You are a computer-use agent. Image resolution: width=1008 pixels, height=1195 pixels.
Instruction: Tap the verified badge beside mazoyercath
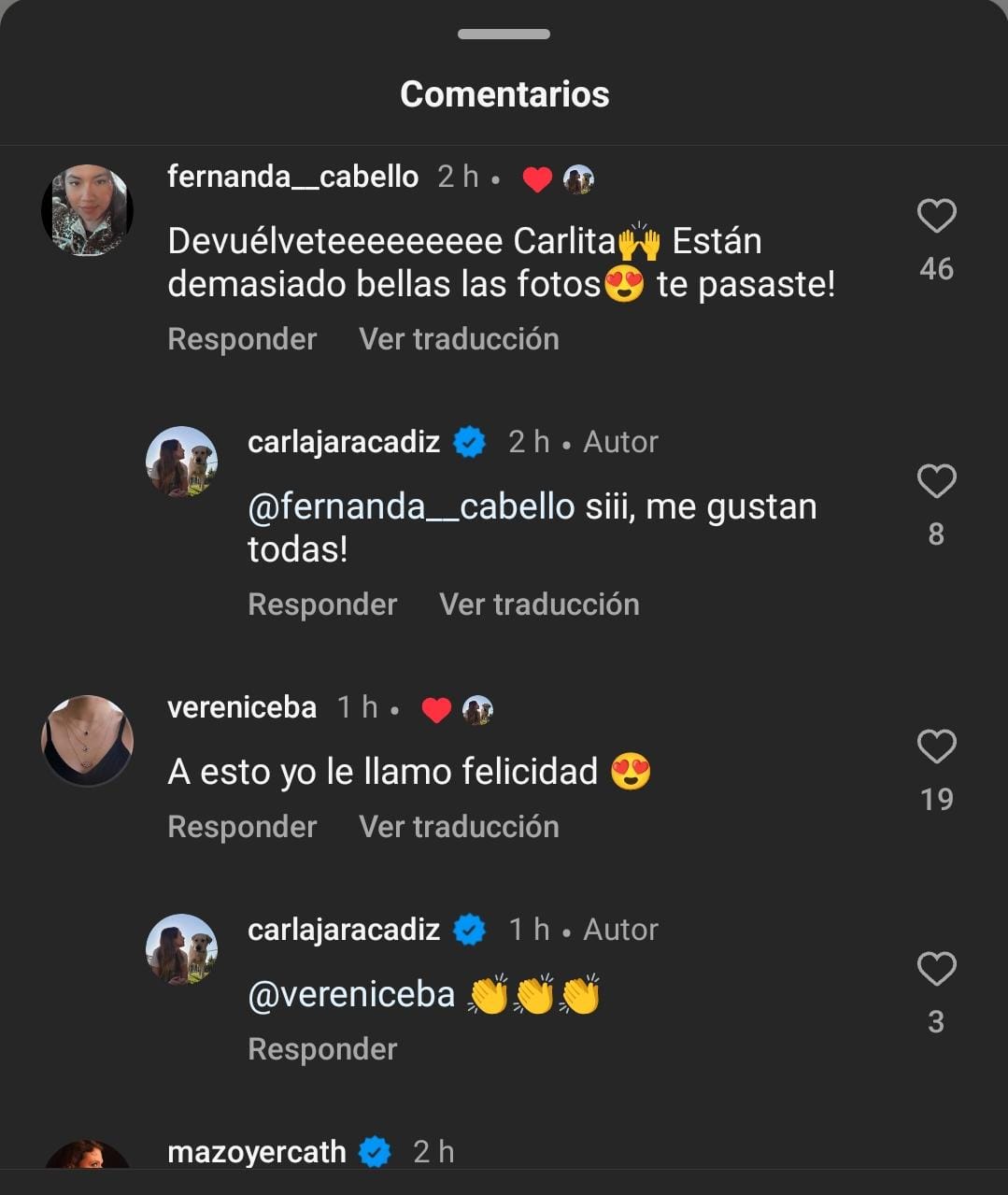coord(376,1152)
